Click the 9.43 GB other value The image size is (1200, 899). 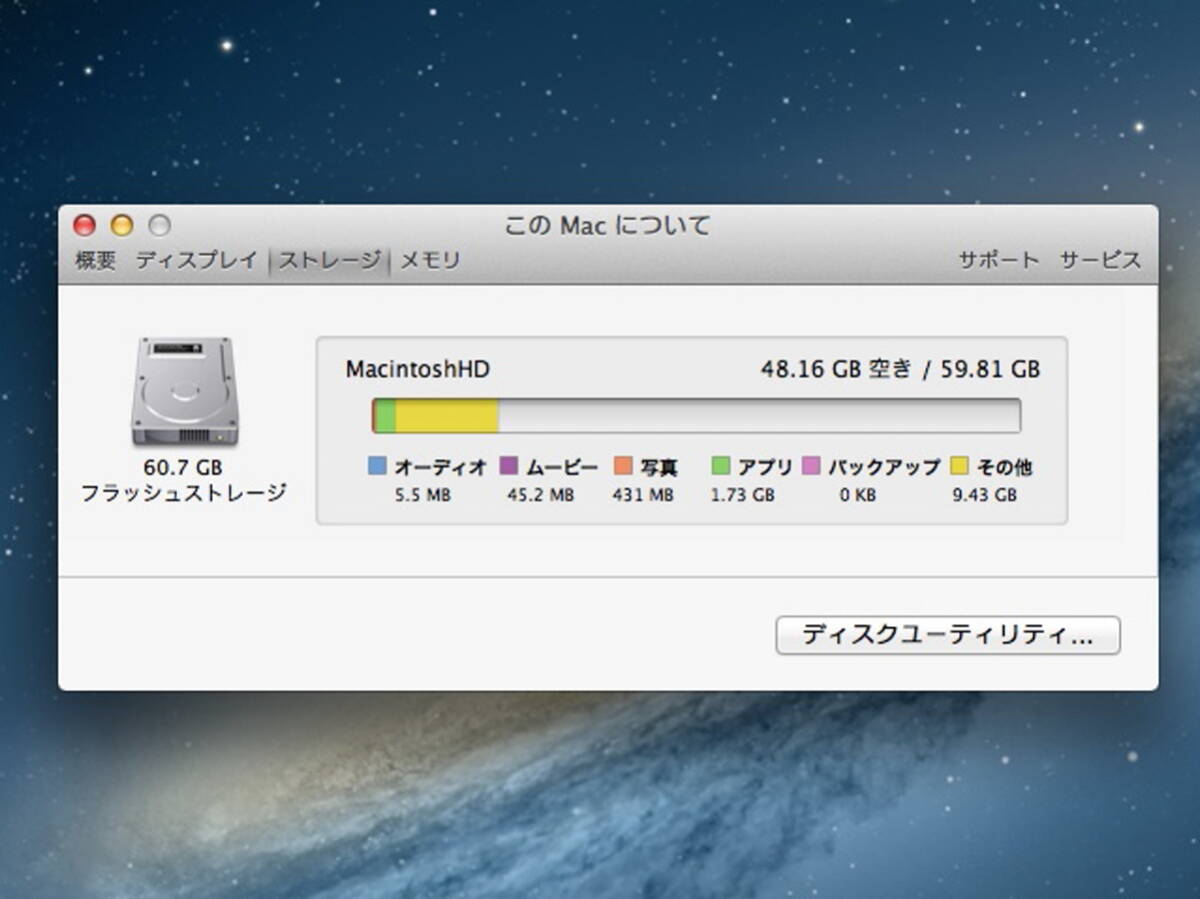[x=984, y=495]
